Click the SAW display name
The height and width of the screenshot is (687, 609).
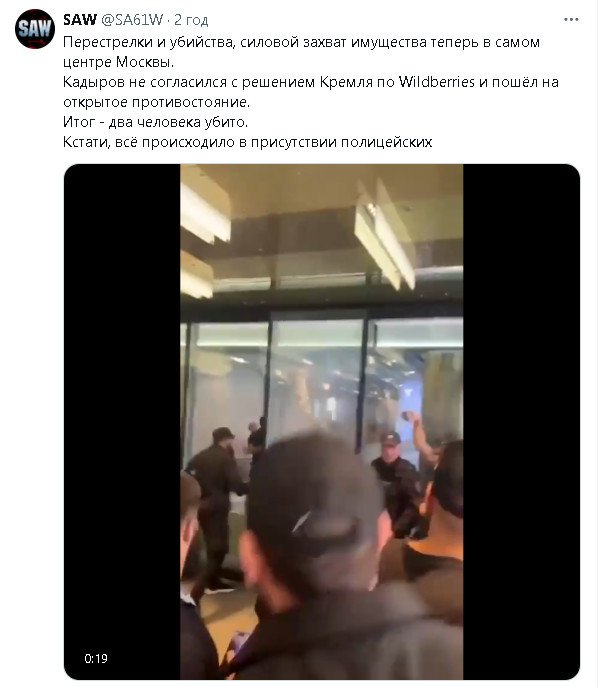80,20
